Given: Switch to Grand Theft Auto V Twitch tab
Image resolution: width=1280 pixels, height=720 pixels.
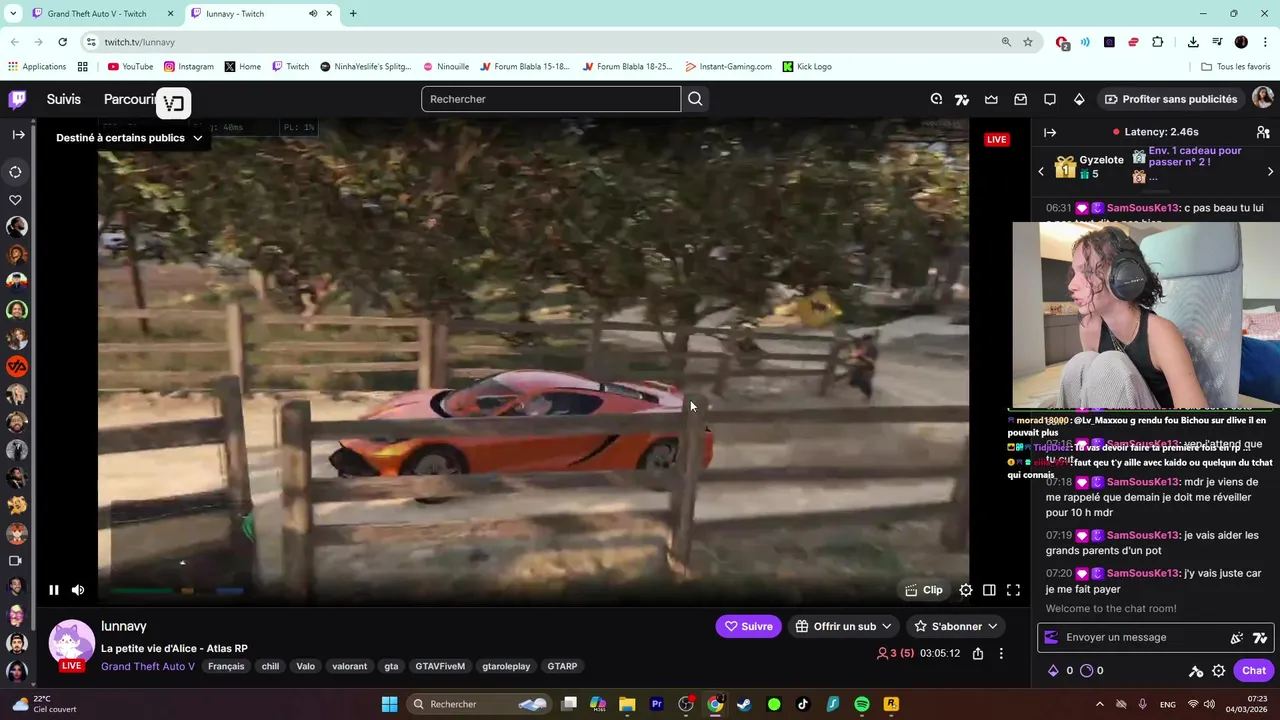Looking at the screenshot, I should pos(96,14).
